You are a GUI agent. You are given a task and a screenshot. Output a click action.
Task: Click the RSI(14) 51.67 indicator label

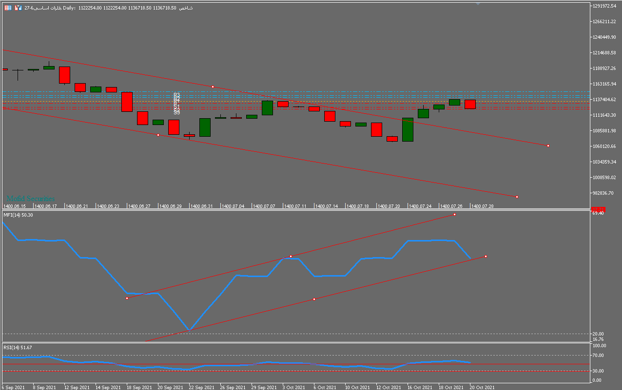[18, 348]
